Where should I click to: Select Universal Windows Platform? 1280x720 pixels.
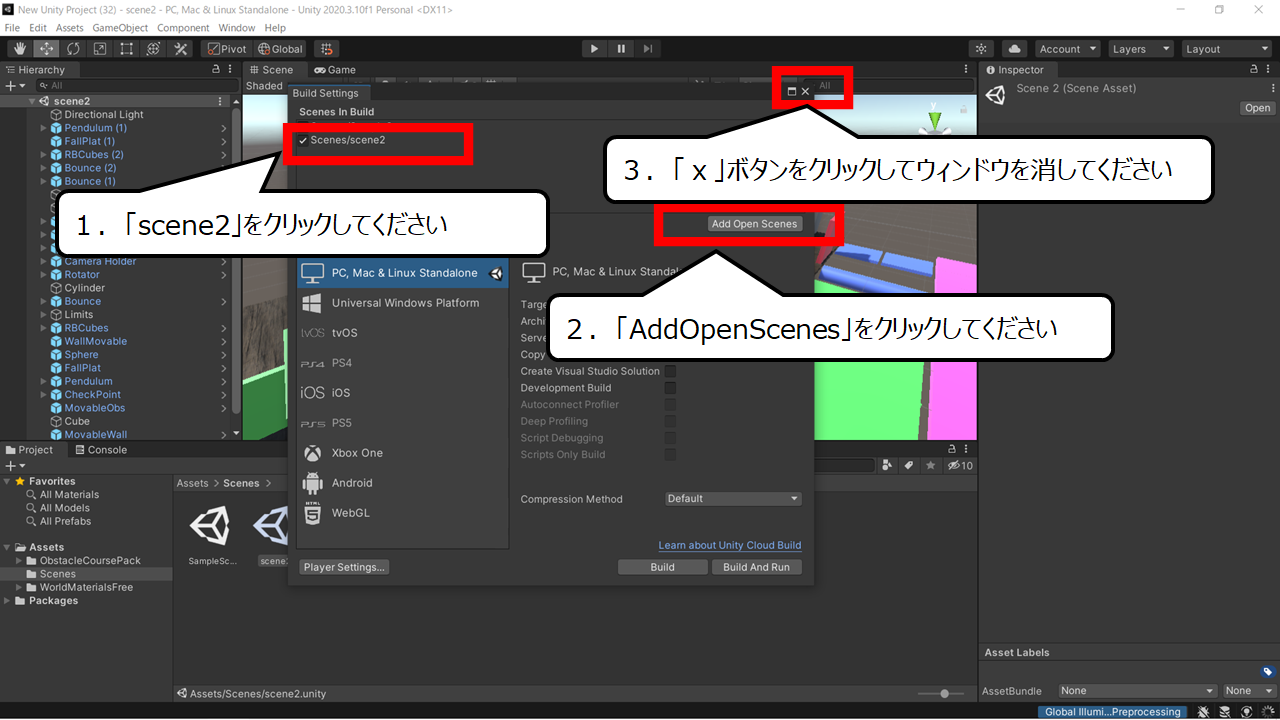402,303
